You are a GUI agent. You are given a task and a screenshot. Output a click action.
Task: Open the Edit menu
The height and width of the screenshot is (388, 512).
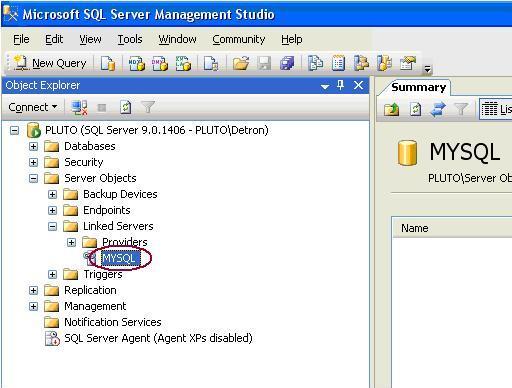(54, 39)
